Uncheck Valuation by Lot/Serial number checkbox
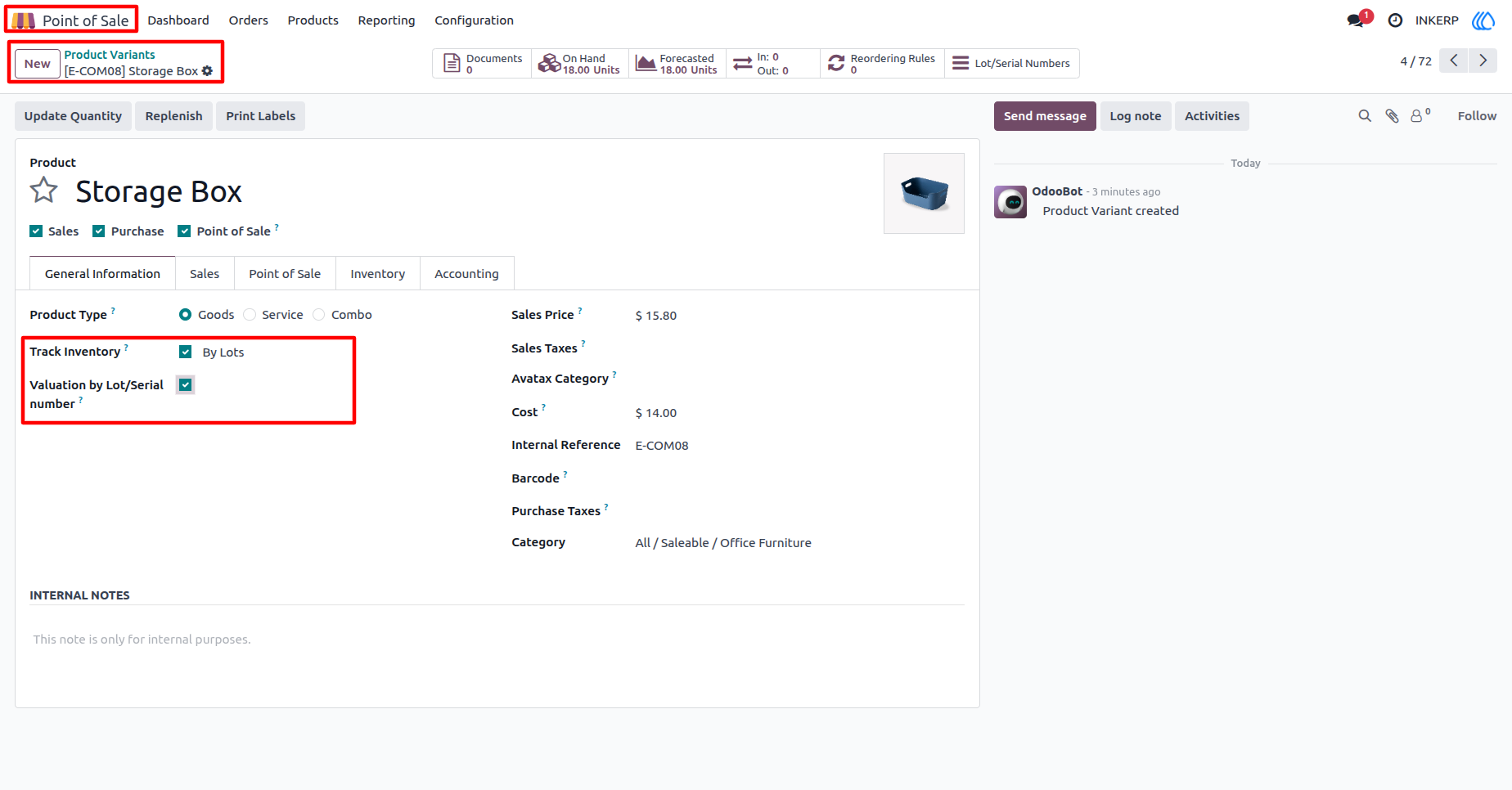 (186, 384)
